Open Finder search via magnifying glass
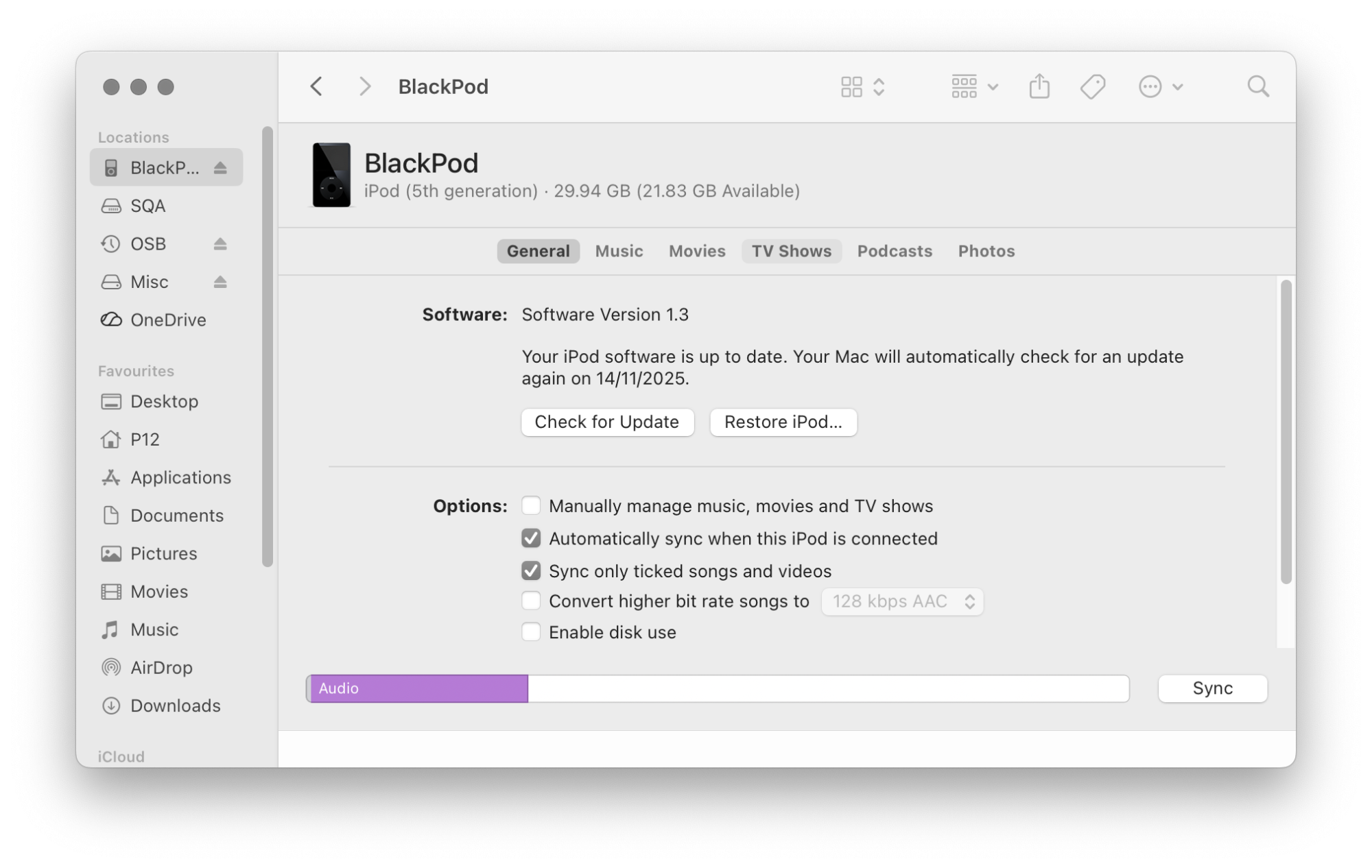This screenshot has width=1372, height=868. [x=1258, y=86]
